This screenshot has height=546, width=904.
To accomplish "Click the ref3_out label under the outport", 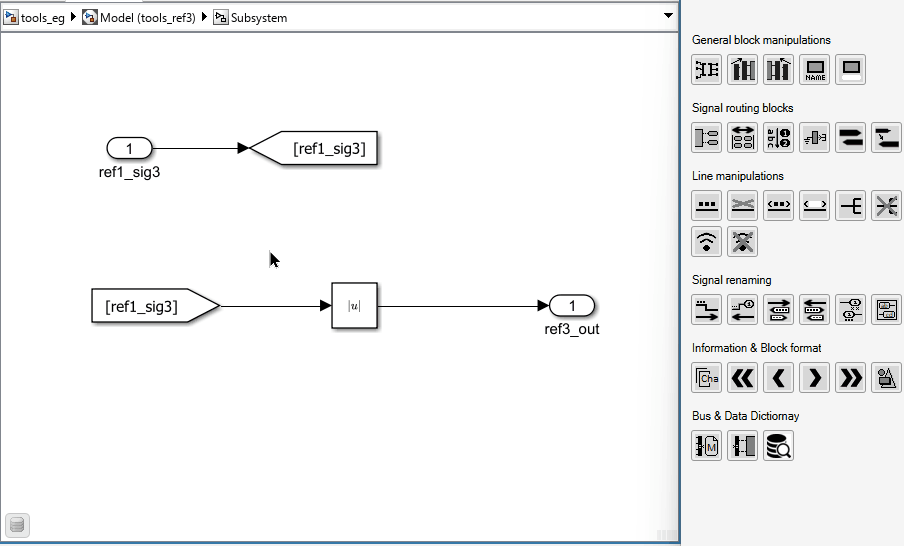I will point(572,329).
